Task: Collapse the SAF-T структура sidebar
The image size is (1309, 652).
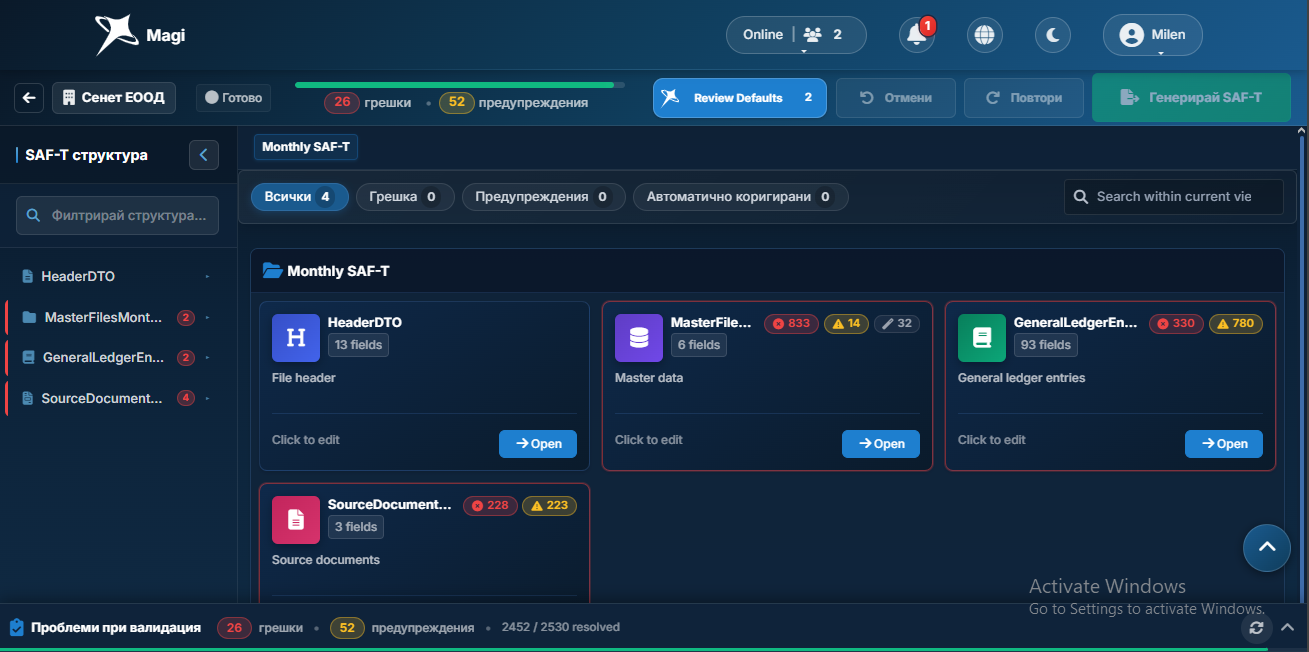Action: [x=204, y=155]
